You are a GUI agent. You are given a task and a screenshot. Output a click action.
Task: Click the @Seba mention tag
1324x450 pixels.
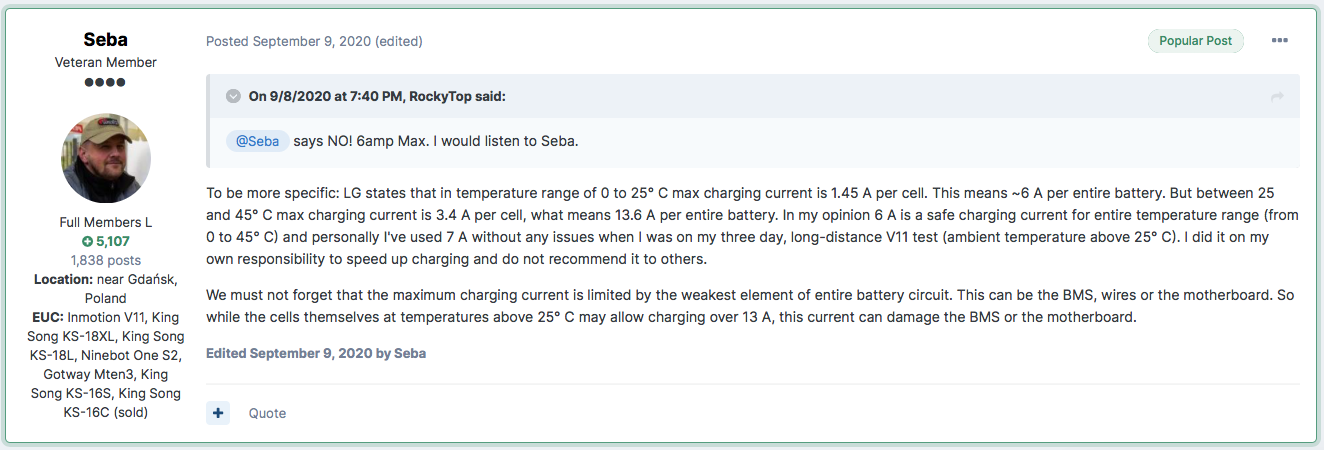[x=258, y=141]
